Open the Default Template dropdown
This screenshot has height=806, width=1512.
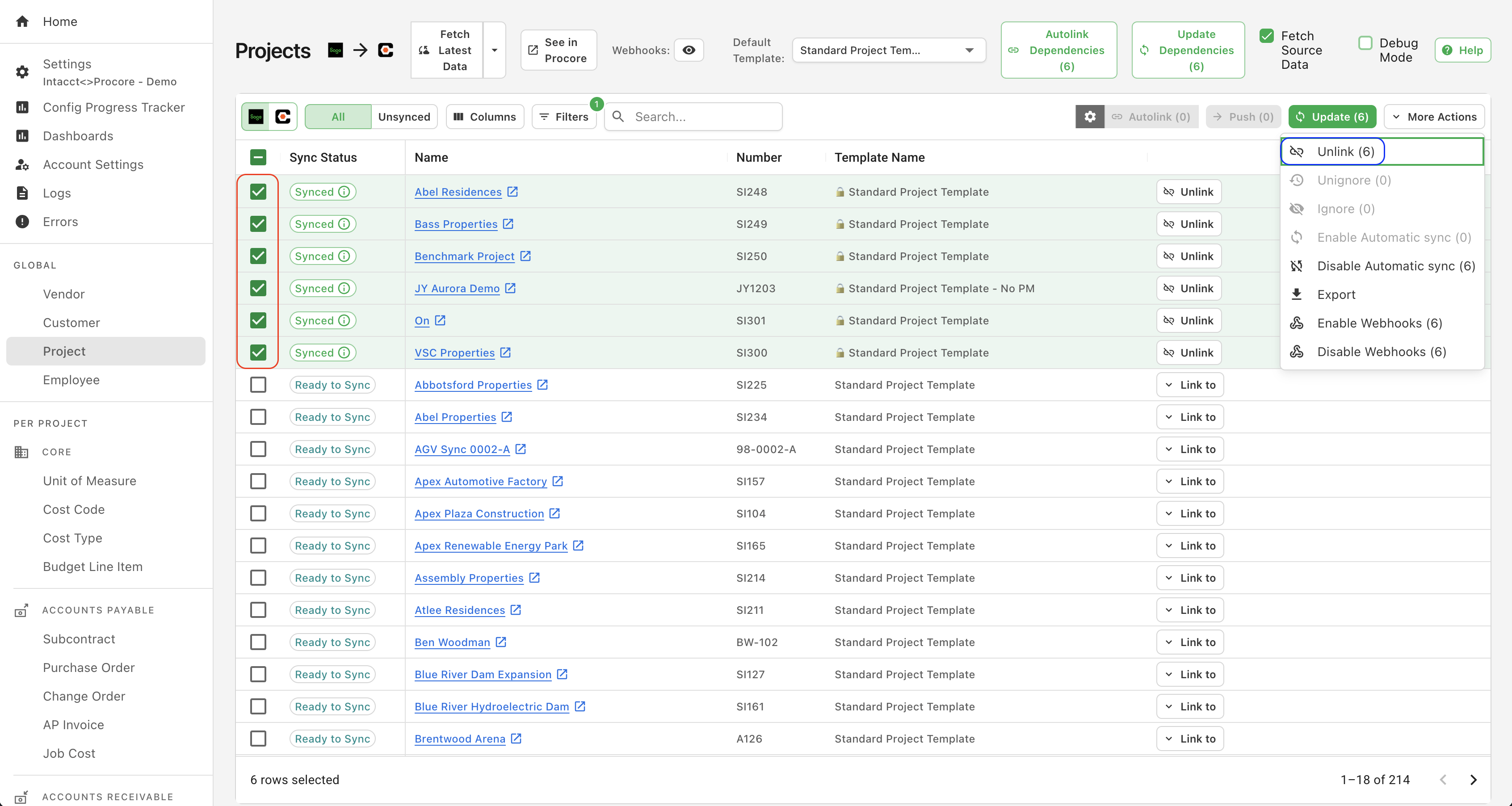pos(888,50)
